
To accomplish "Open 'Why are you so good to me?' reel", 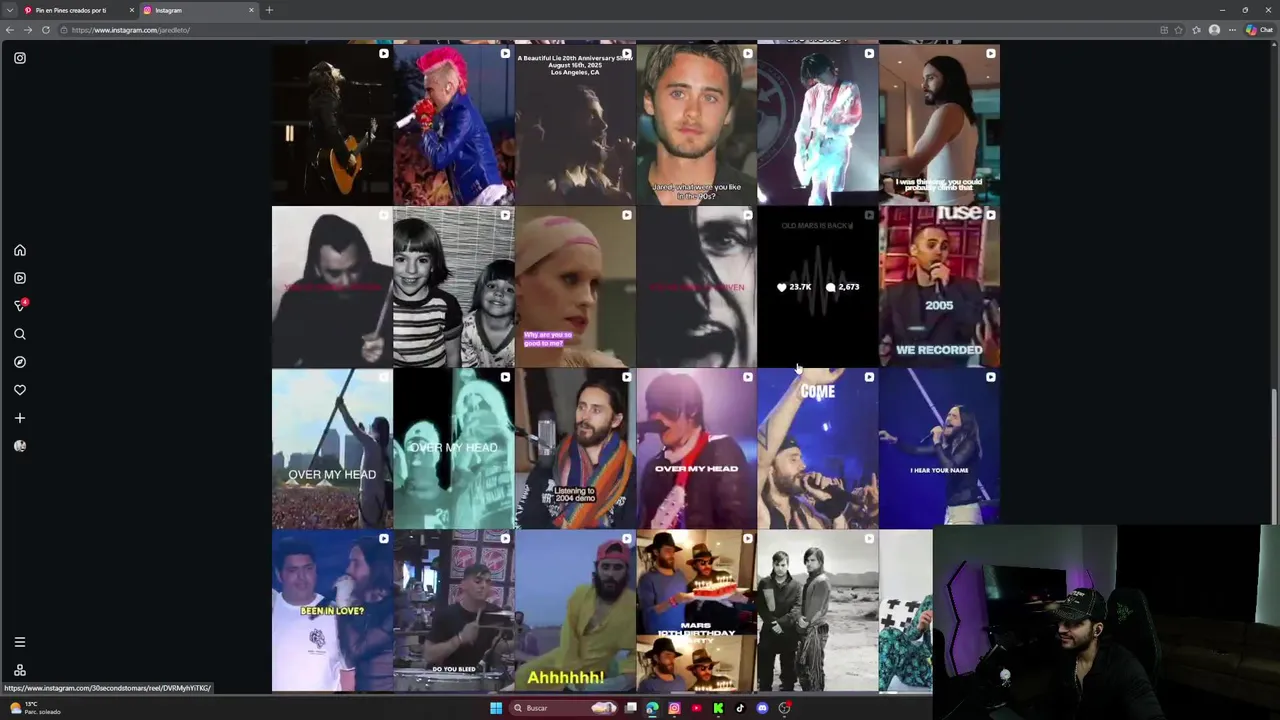I will click(575, 287).
